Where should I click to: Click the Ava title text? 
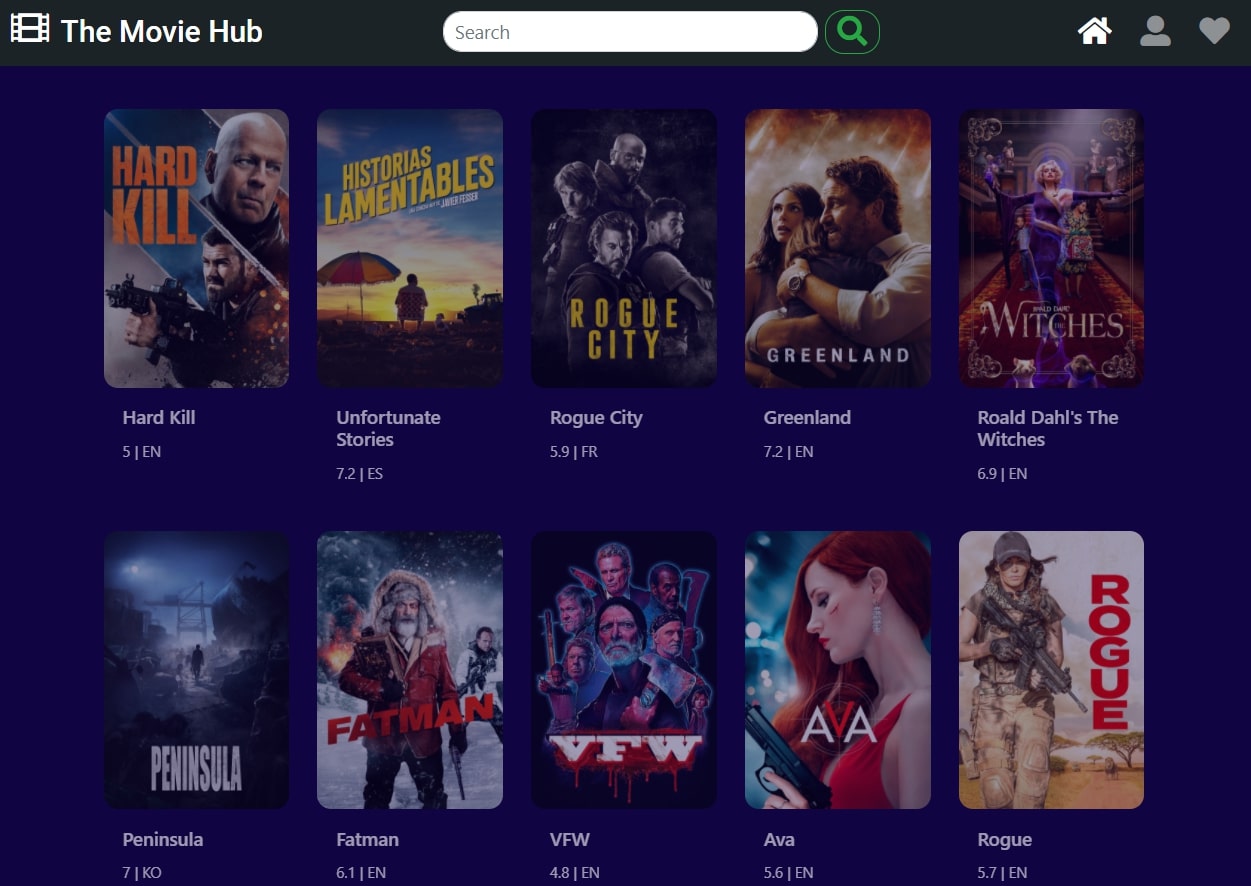(779, 840)
